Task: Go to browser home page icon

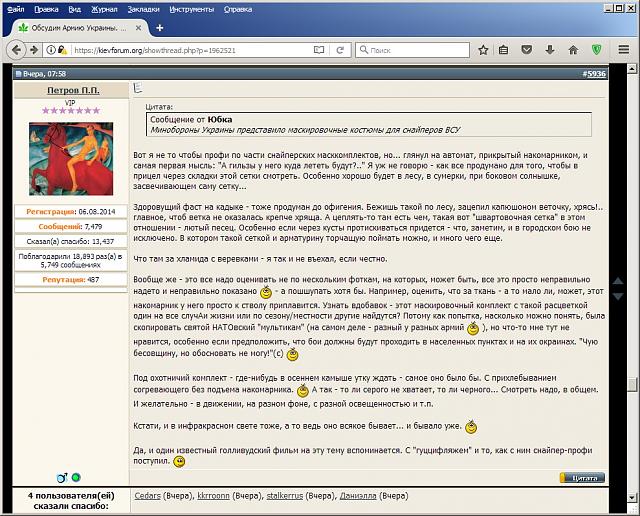Action: [x=571, y=48]
